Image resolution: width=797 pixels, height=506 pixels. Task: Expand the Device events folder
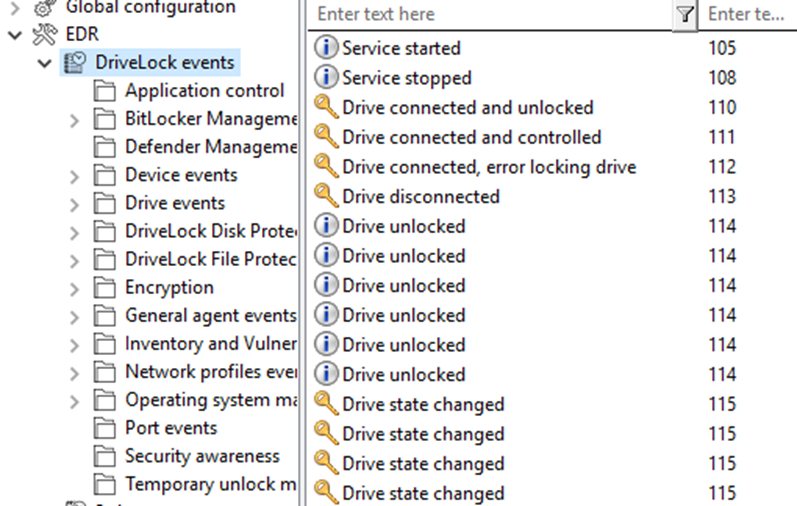click(x=74, y=176)
